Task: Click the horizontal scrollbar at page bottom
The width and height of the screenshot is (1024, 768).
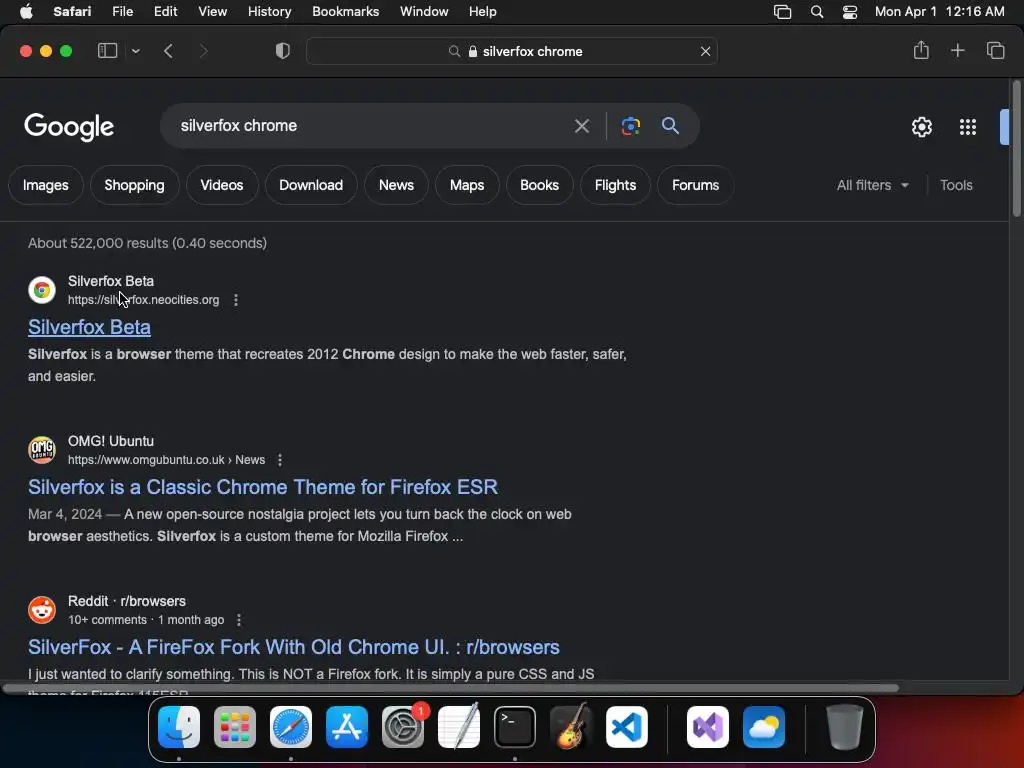Action: click(451, 688)
